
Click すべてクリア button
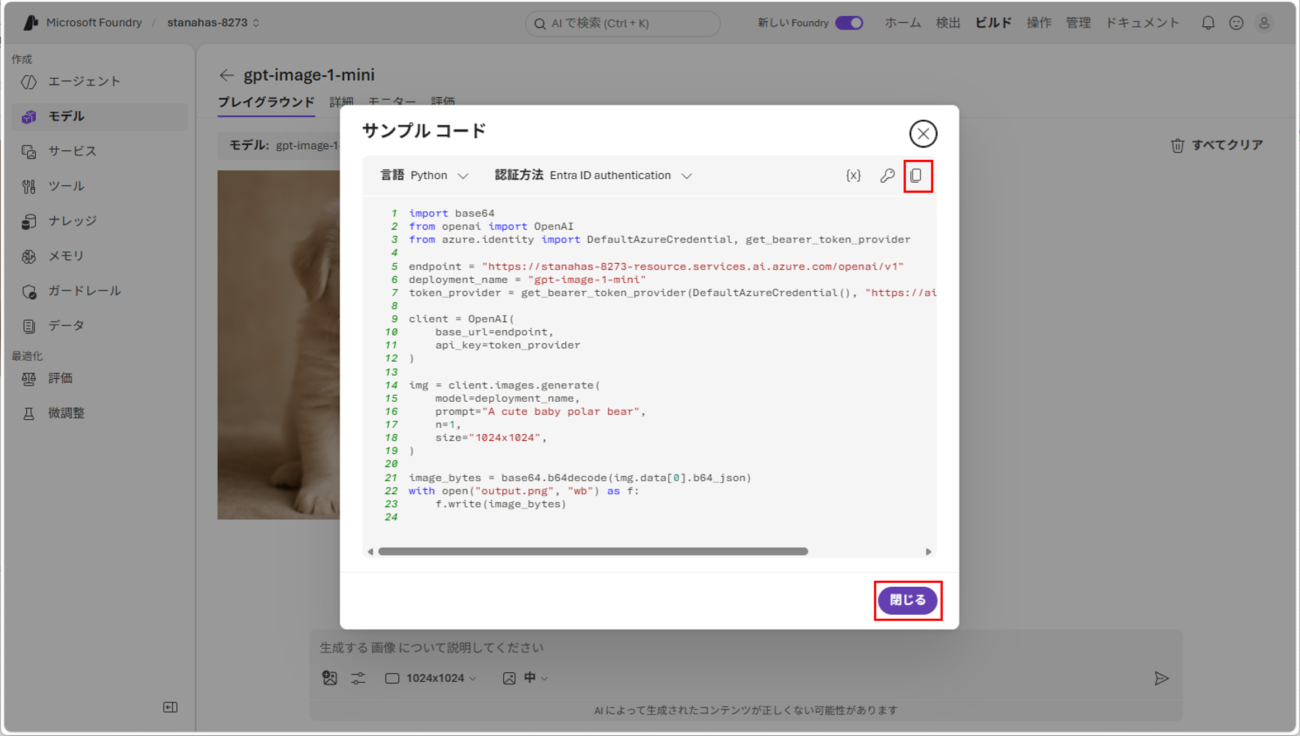[x=1217, y=145]
